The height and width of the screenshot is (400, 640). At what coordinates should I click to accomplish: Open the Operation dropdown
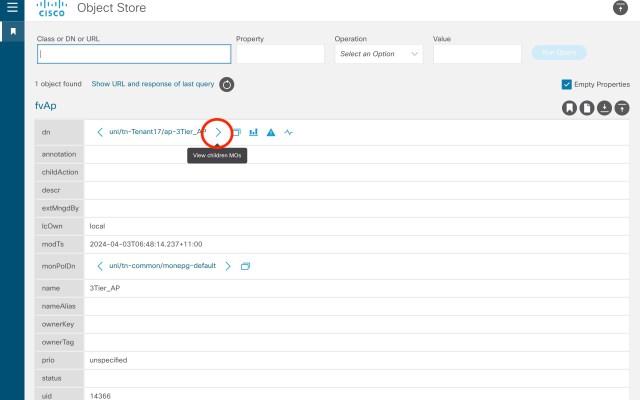coord(378,54)
